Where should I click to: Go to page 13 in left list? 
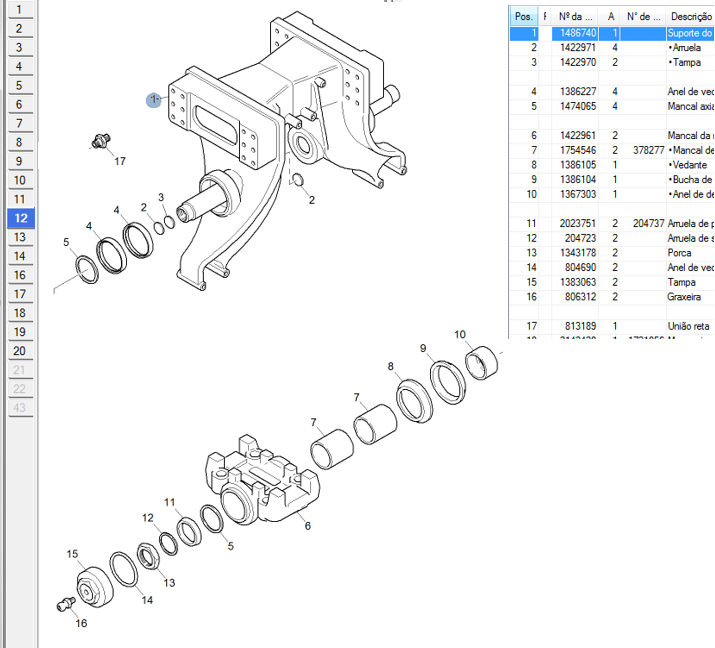pyautogui.click(x=20, y=237)
